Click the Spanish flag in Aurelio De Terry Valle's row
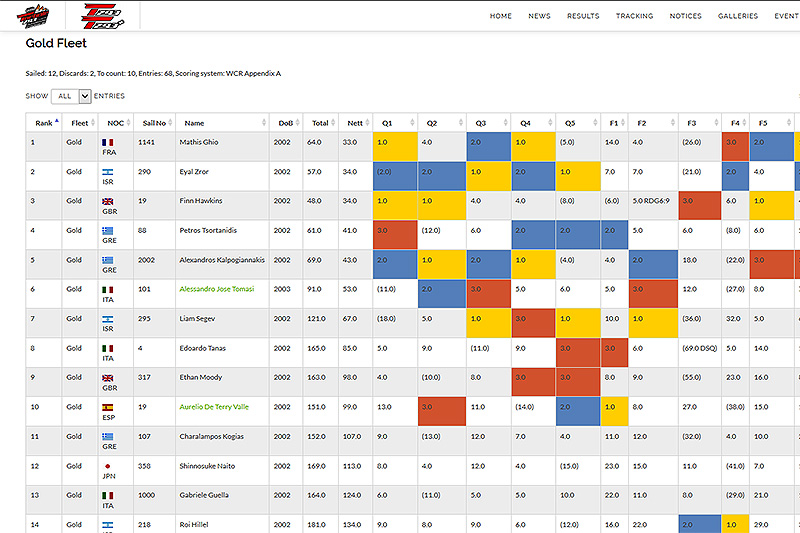The width and height of the screenshot is (800, 533). (x=108, y=408)
